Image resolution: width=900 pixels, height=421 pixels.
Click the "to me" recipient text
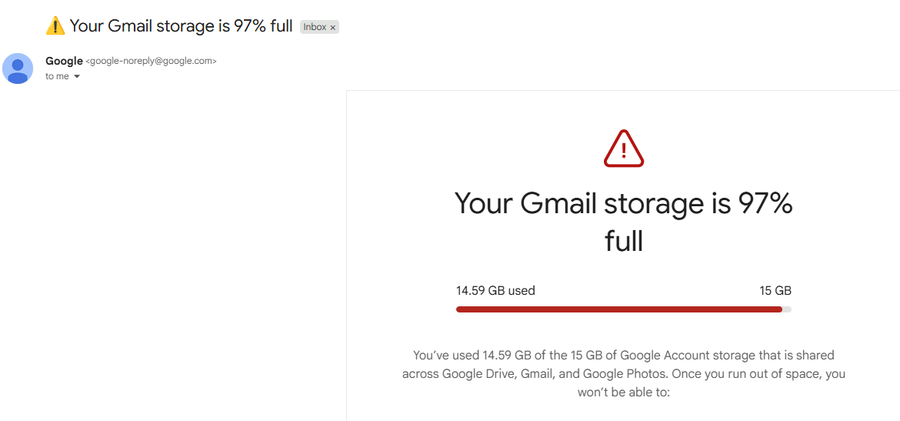coord(56,76)
